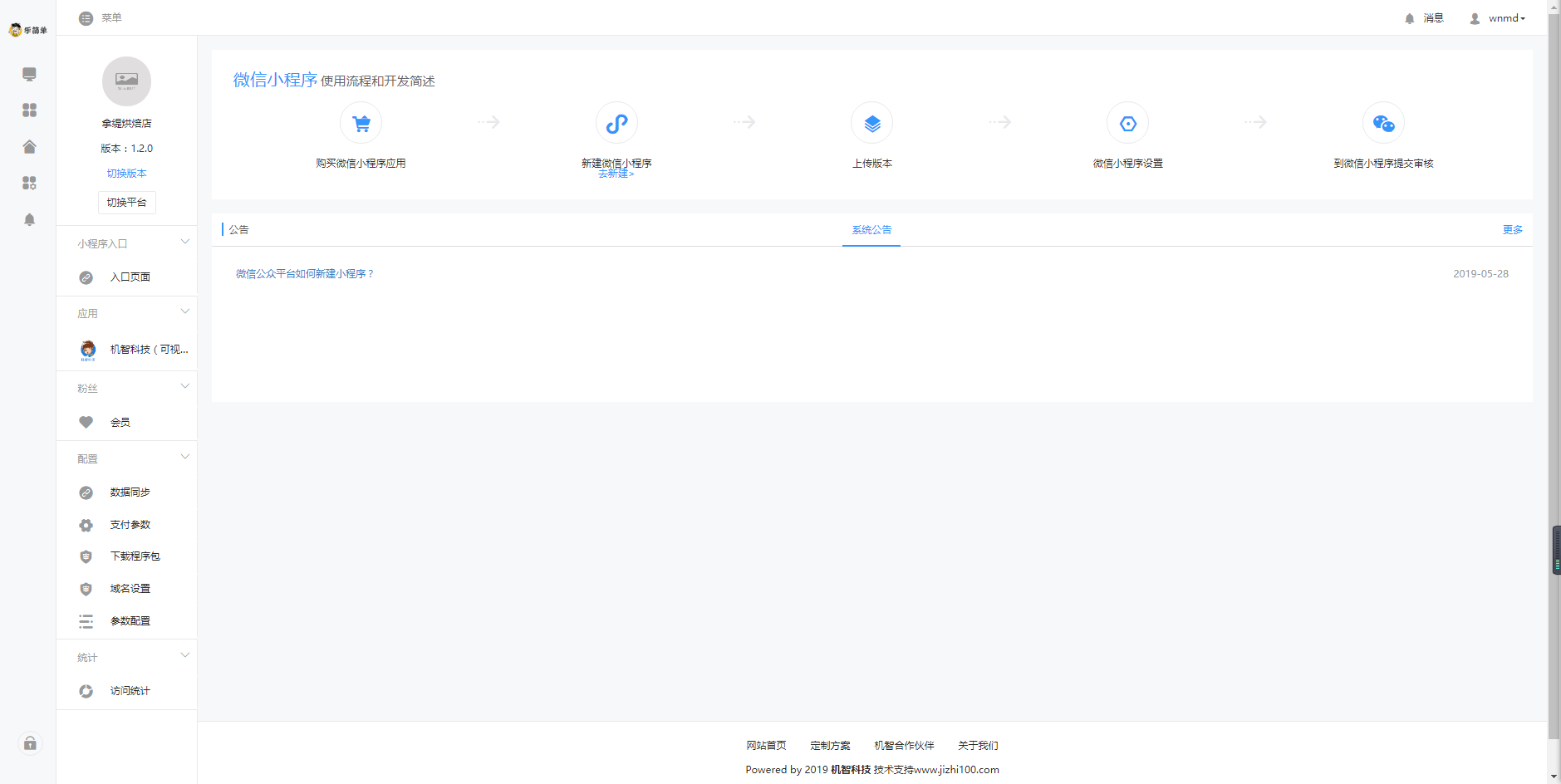The width and height of the screenshot is (1561, 784).
Task: Collapse the 小程序入口 section chevron
Action: (185, 242)
